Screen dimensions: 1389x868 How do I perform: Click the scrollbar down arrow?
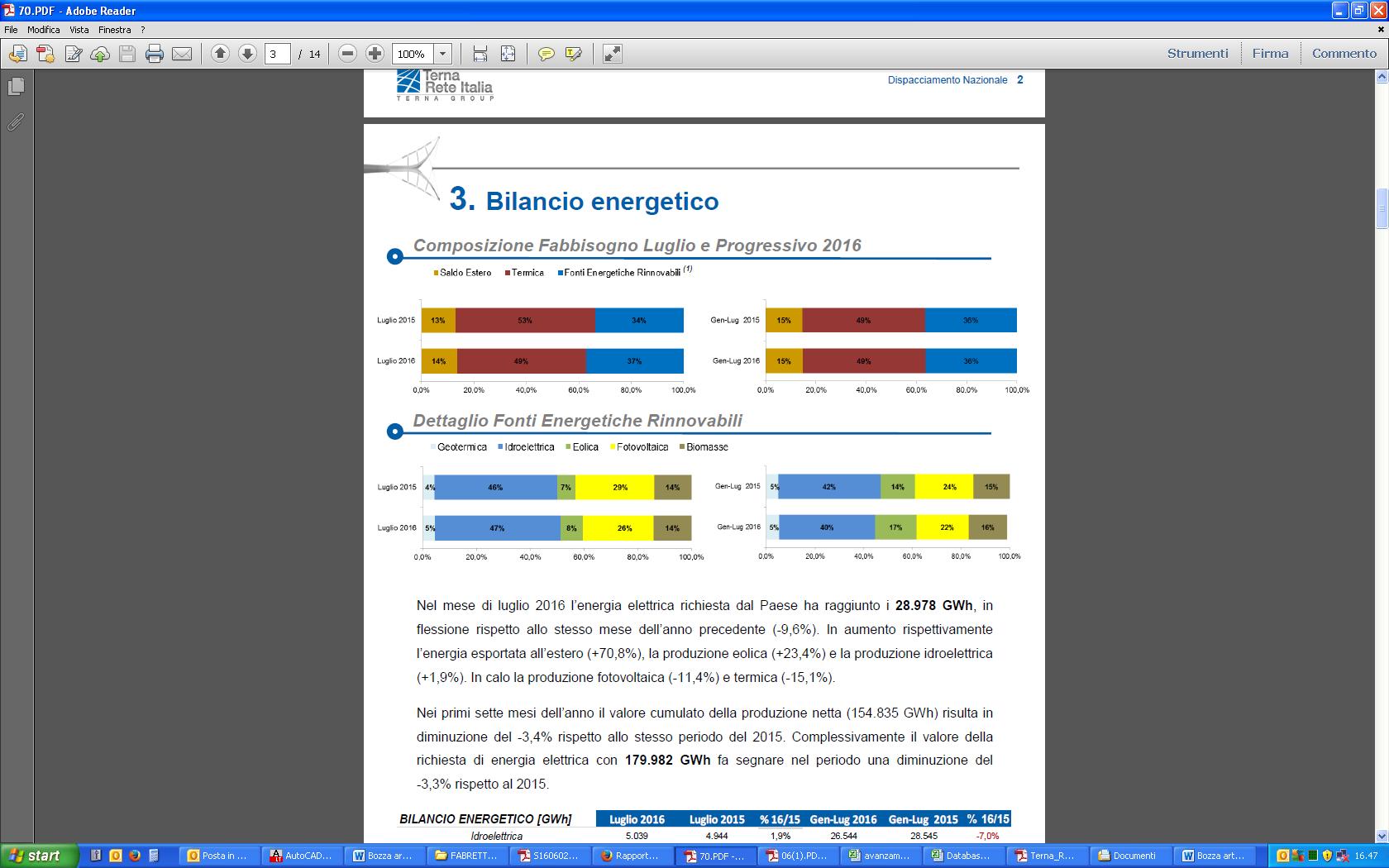(x=1381, y=836)
